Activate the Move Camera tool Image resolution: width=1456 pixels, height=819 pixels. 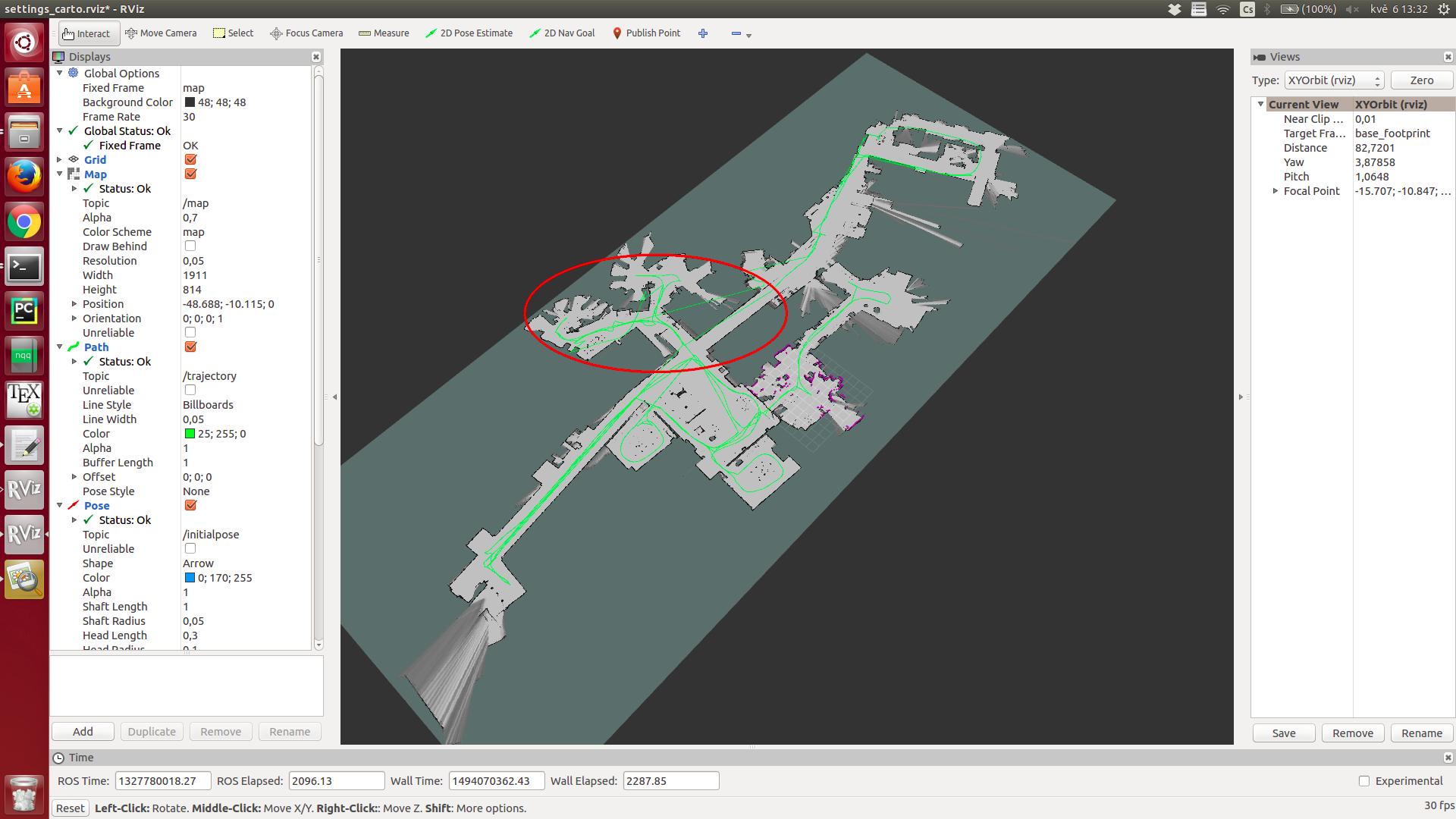[x=161, y=33]
